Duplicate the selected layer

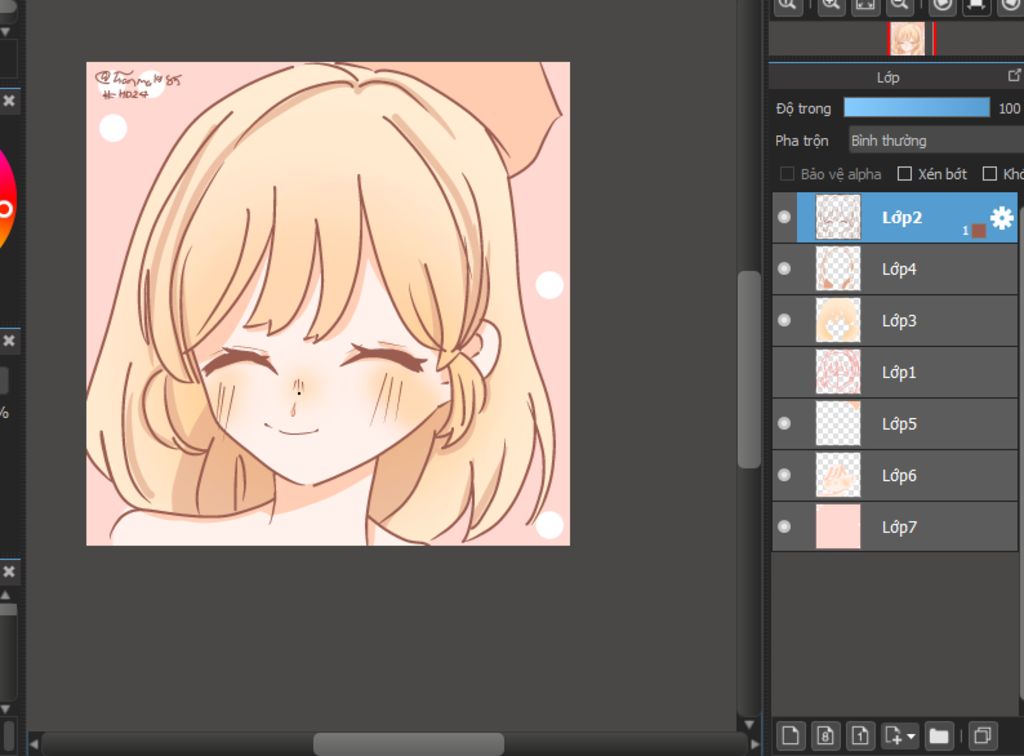[982, 736]
